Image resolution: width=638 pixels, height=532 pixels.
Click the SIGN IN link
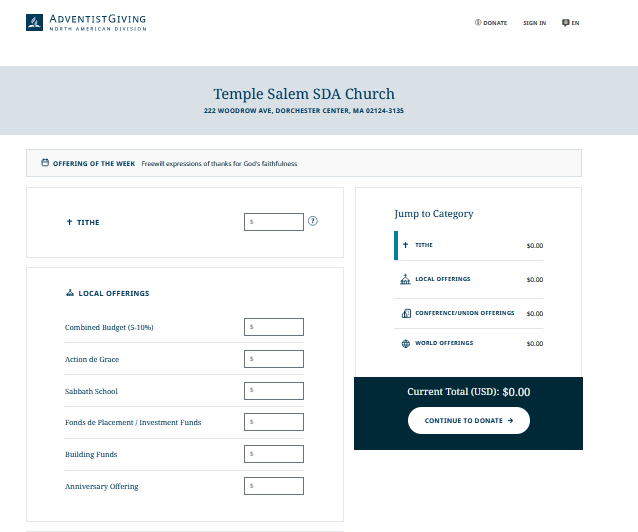tap(534, 23)
